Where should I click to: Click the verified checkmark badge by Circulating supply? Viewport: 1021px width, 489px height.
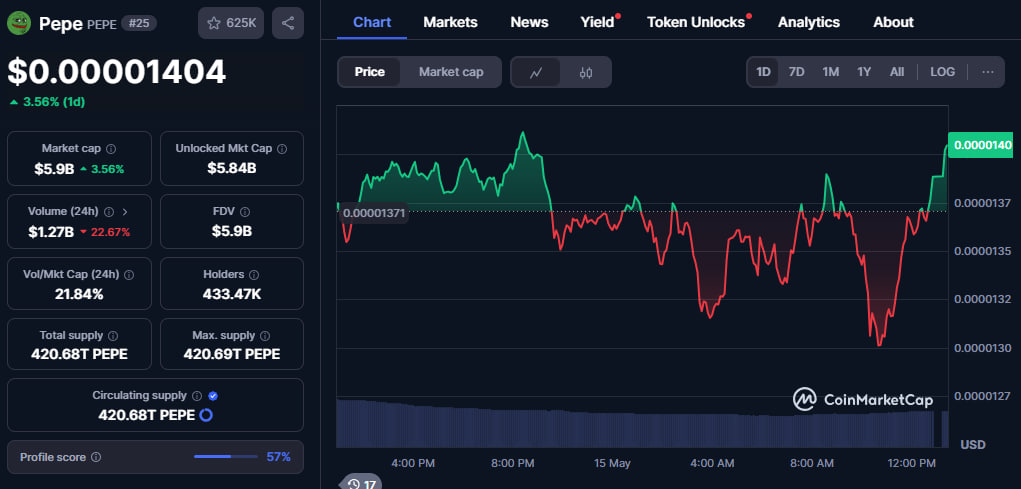[213, 396]
